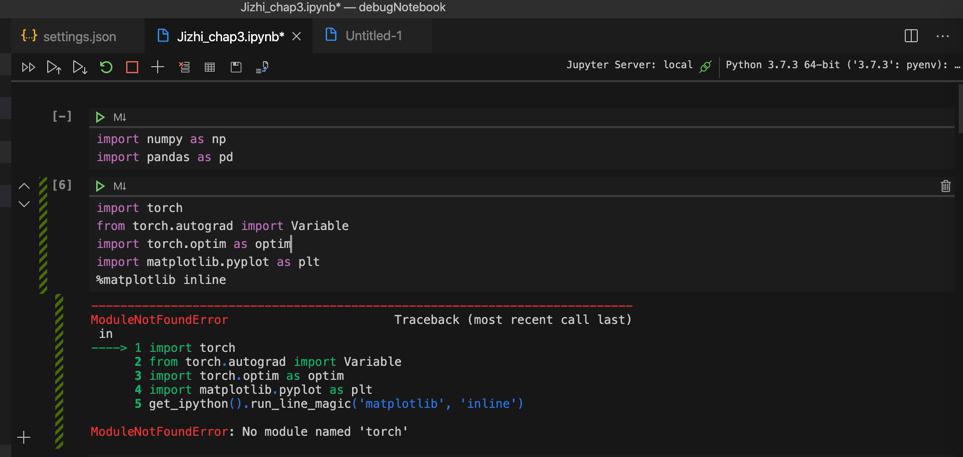Click the '%matplotlib inline' line
The image size is (963, 457).
click(162, 280)
